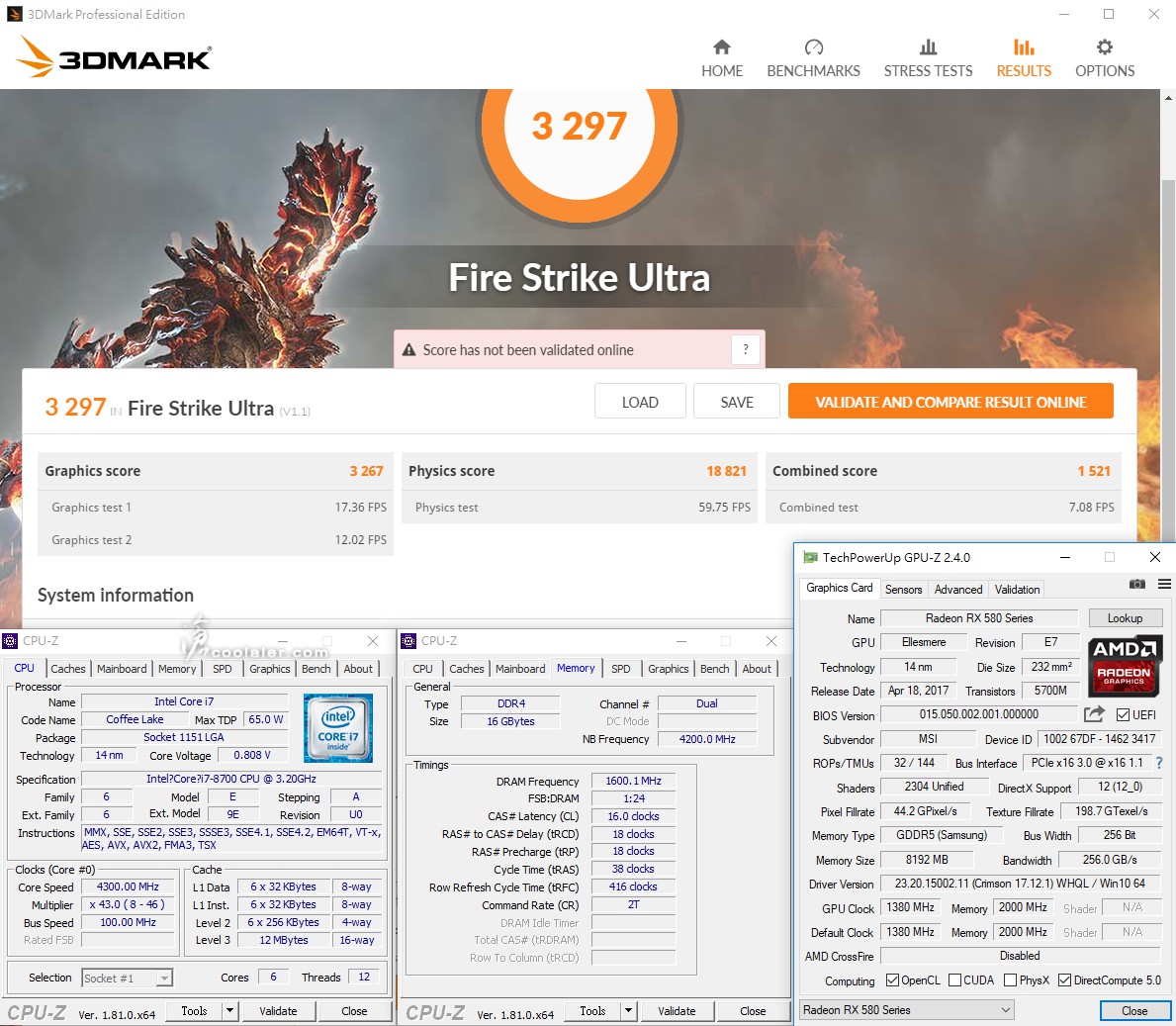The height and width of the screenshot is (1026, 1176).
Task: Open Stress Tests bar chart icon
Action: click(x=928, y=47)
